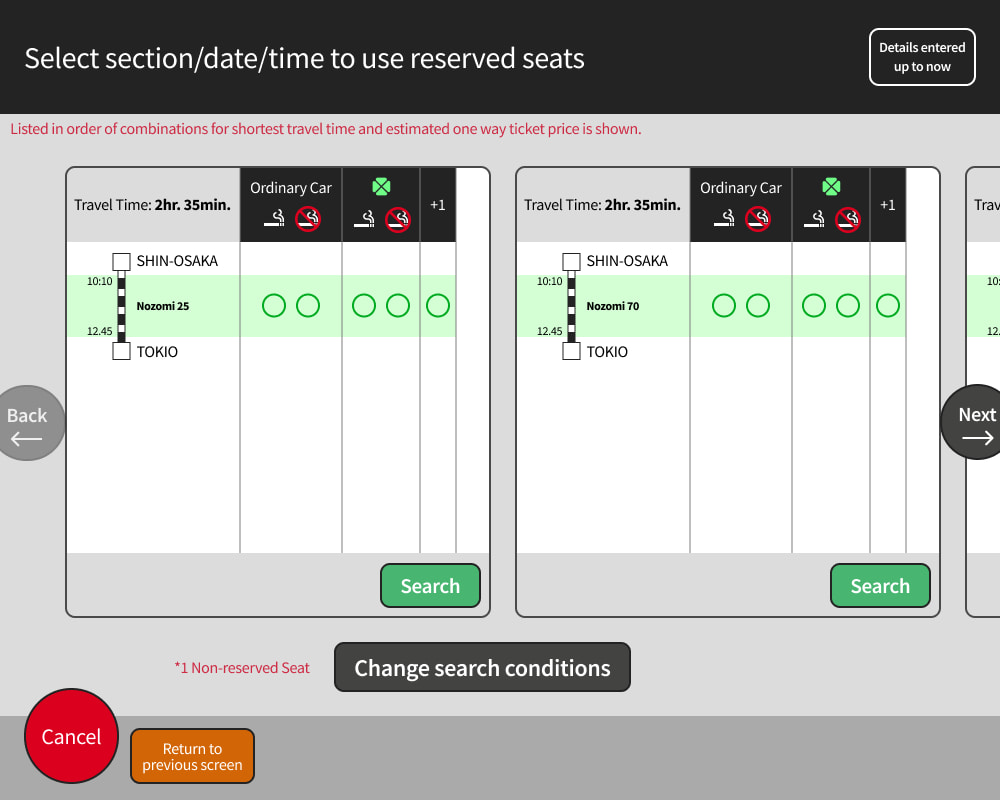
Task: Return to previous screen
Action: coord(192,756)
